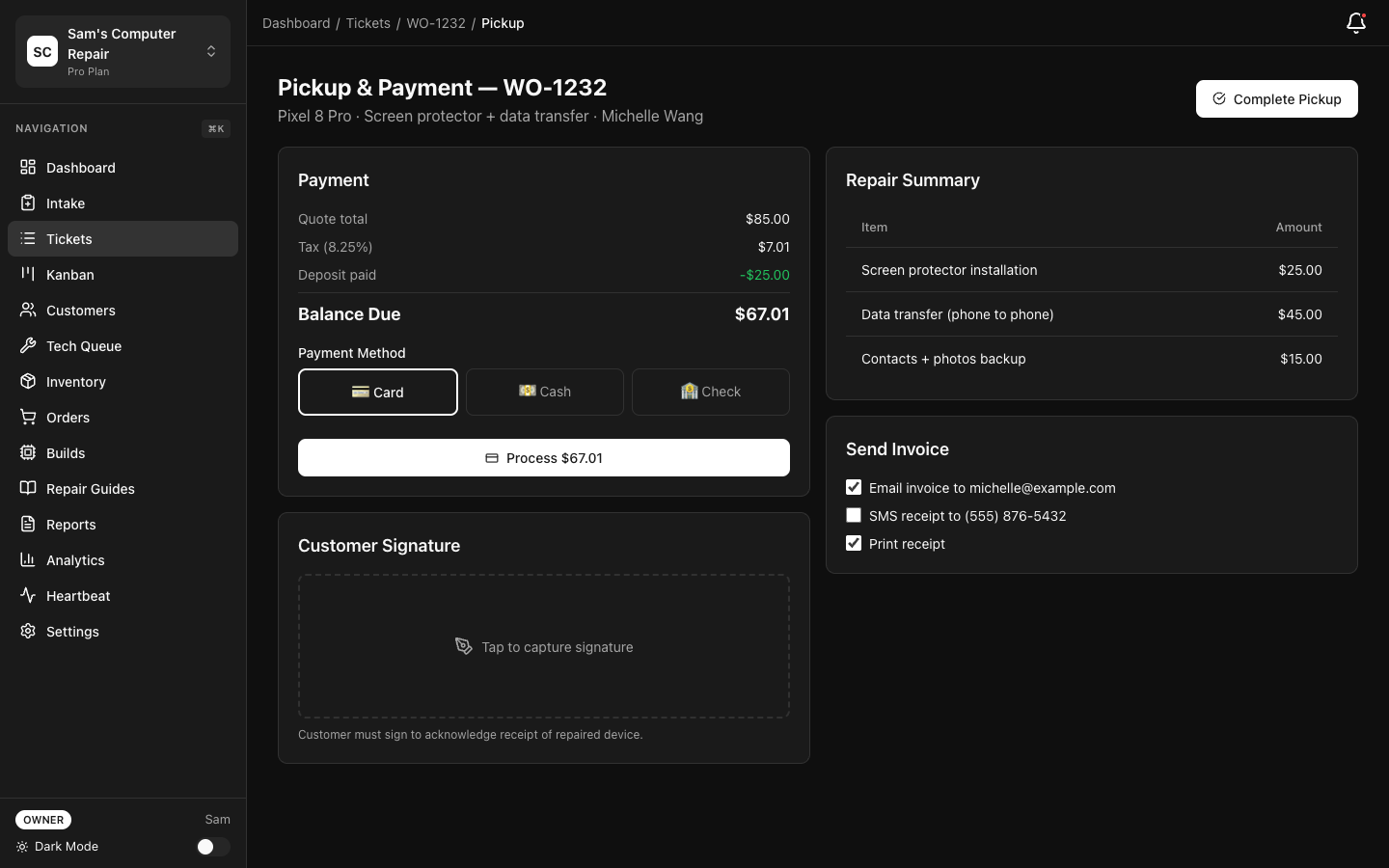
Task: Enable SMS receipt to (555) 876-5432
Action: (x=854, y=515)
